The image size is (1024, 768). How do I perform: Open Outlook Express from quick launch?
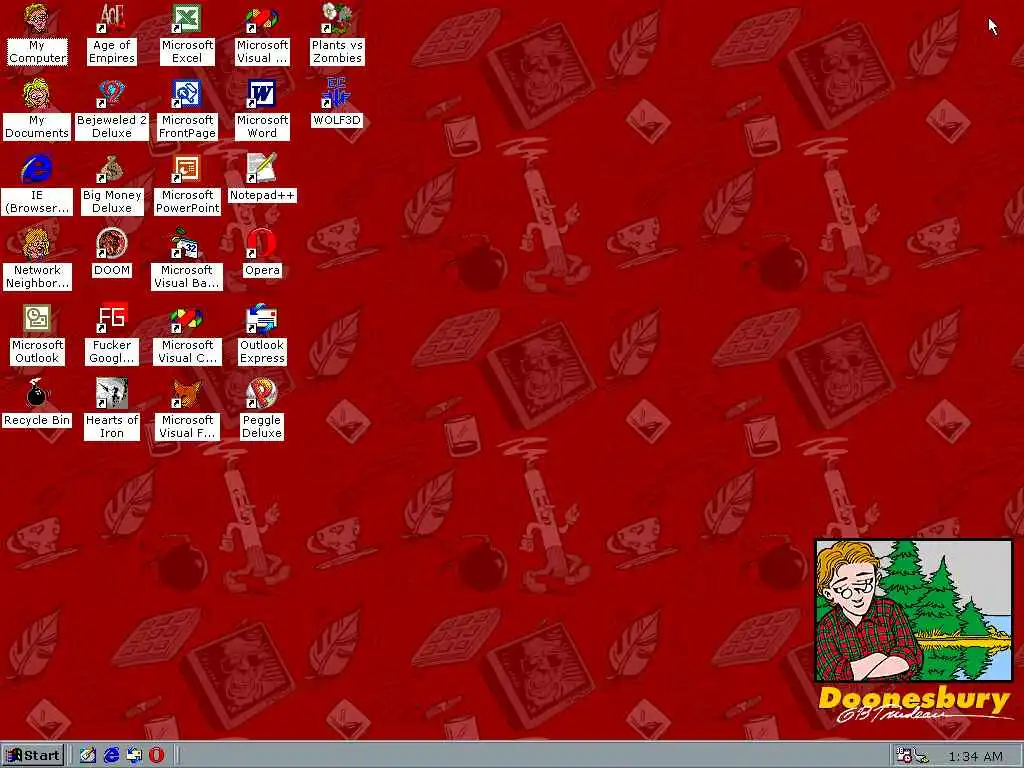(x=134, y=756)
